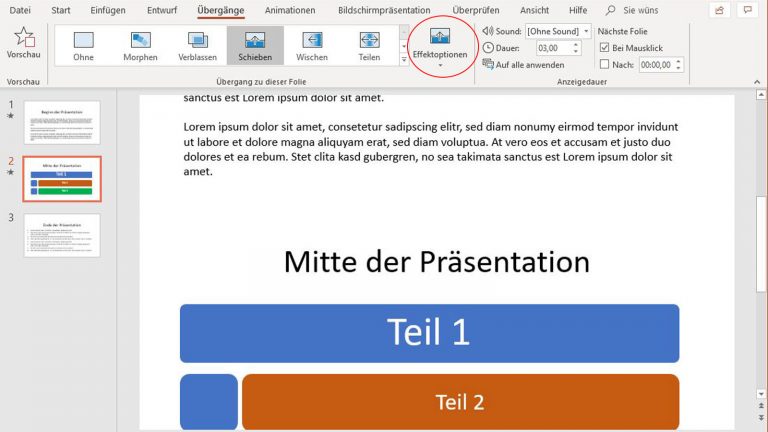Viewport: 768px width, 432px height.
Task: Expand the Sound dropdown list
Action: 585,31
